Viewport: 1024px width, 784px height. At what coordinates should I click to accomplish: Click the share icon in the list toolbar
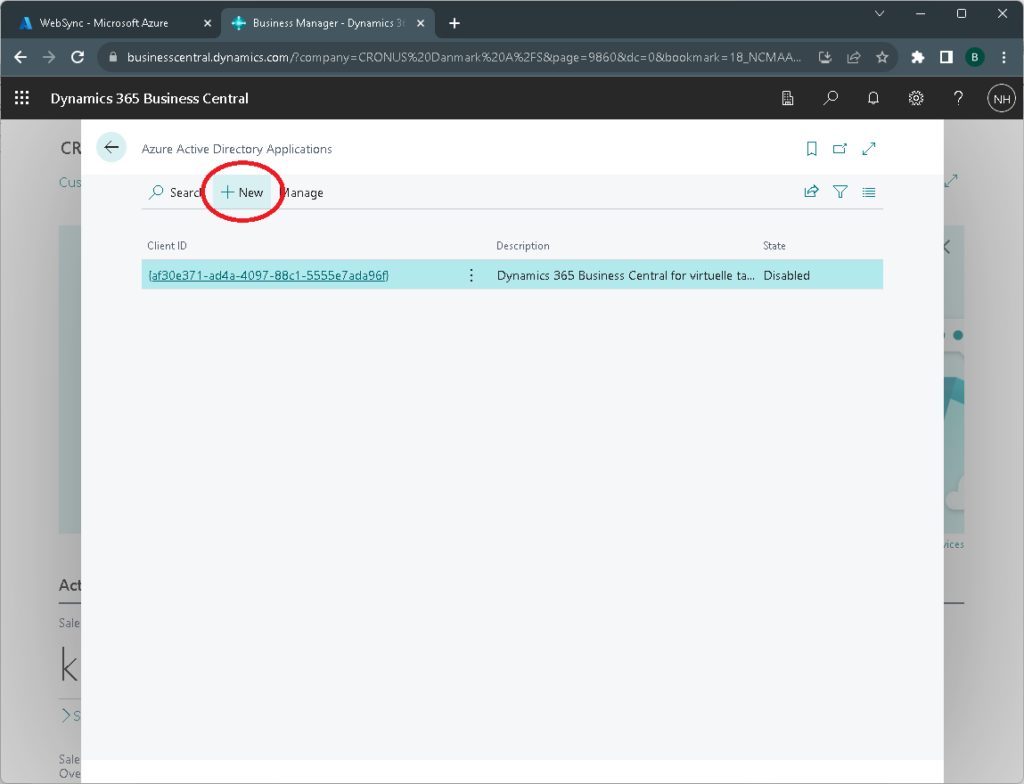[811, 192]
